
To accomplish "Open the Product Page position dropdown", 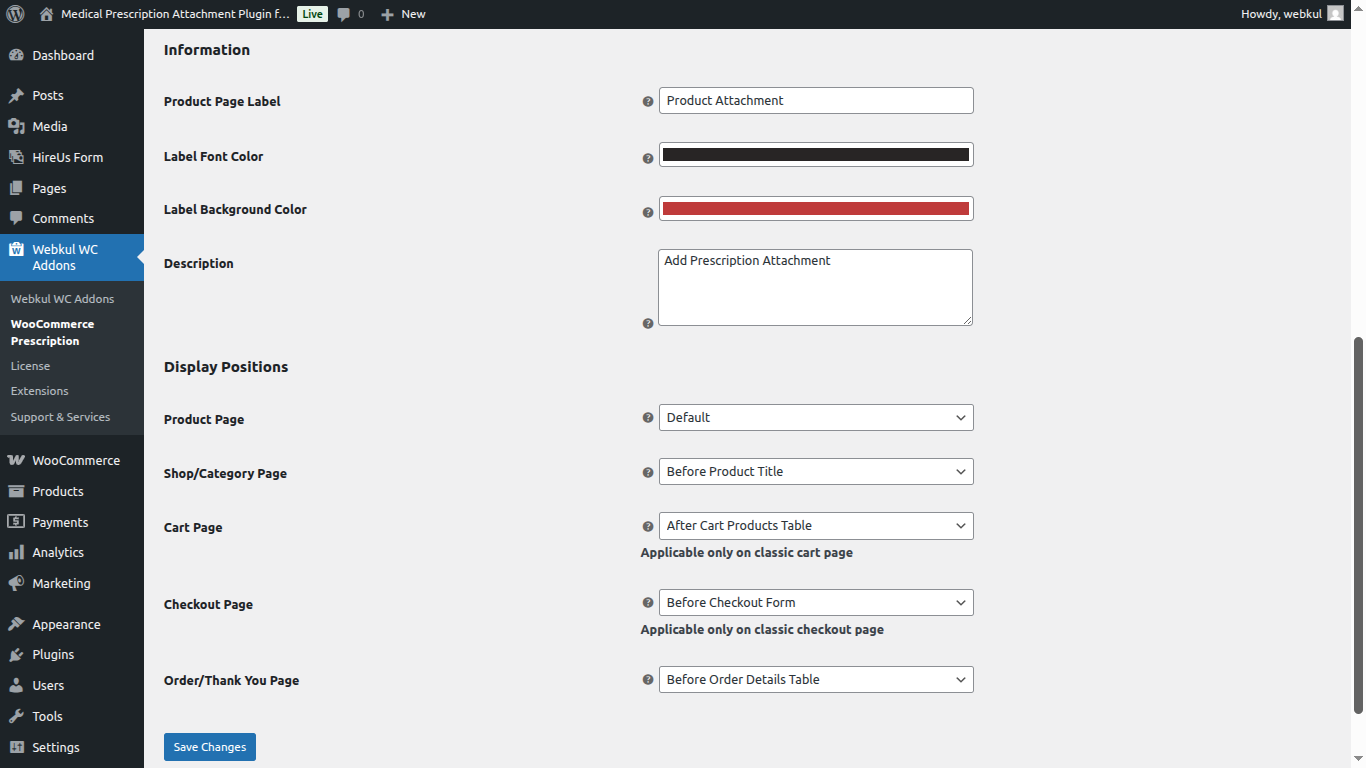I will click(816, 418).
